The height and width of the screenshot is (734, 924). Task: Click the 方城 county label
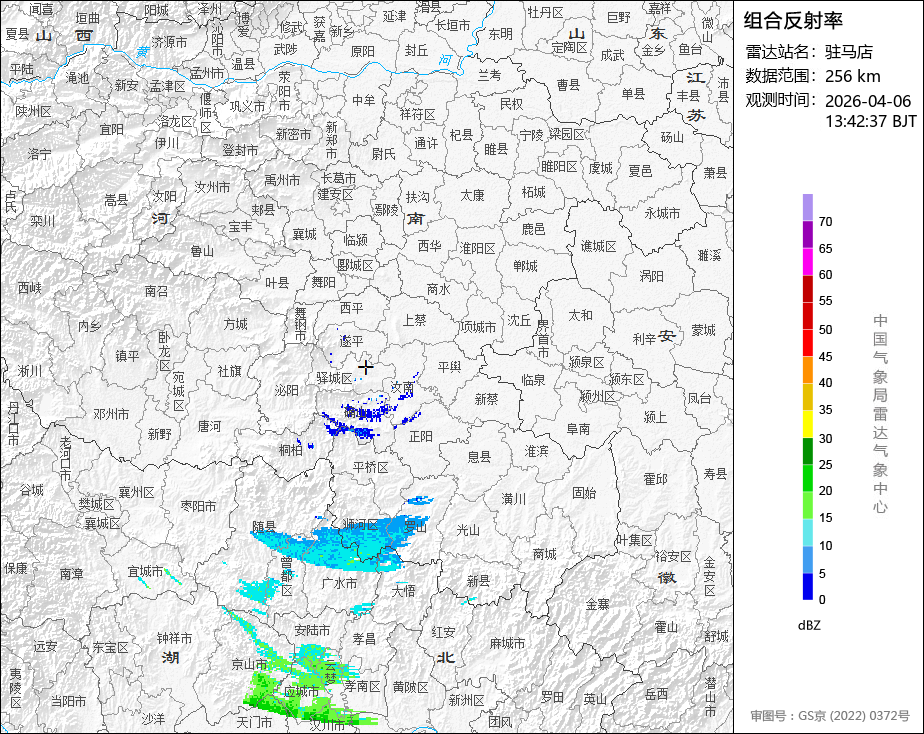235,324
